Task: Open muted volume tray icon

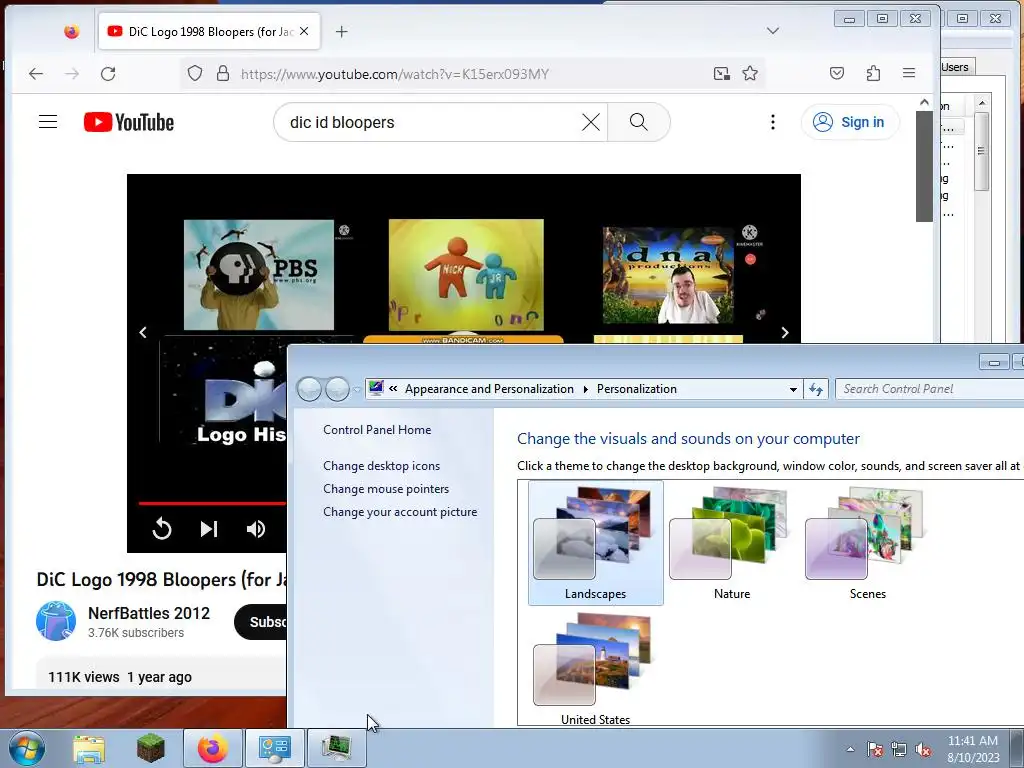Action: click(923, 749)
